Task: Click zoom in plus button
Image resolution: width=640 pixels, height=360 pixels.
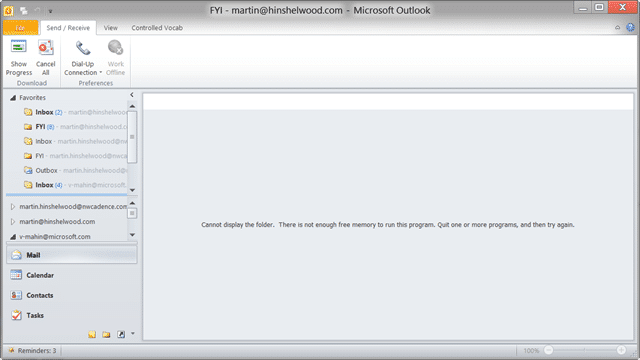Action: (x=621, y=350)
